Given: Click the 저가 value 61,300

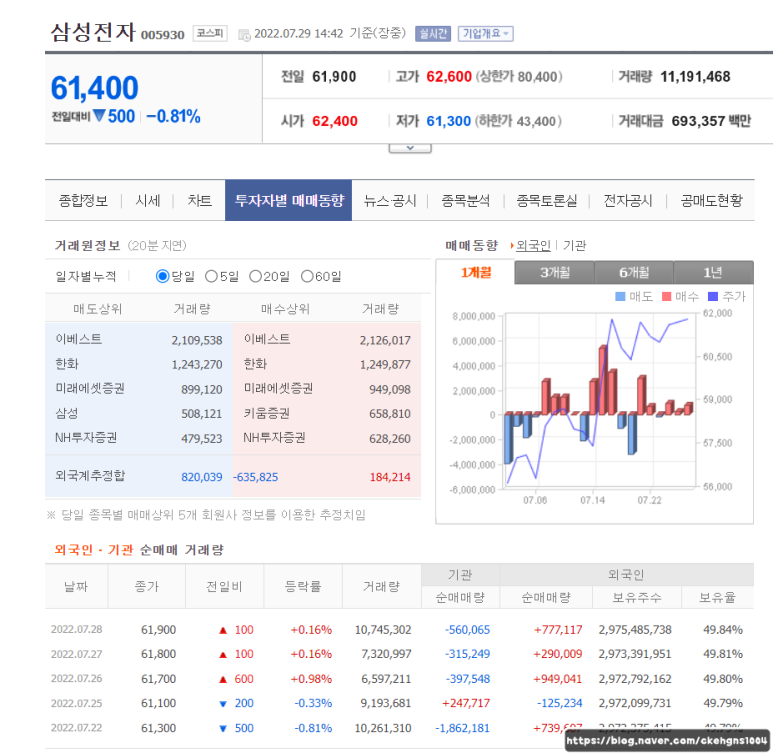Looking at the screenshot, I should [449, 121].
